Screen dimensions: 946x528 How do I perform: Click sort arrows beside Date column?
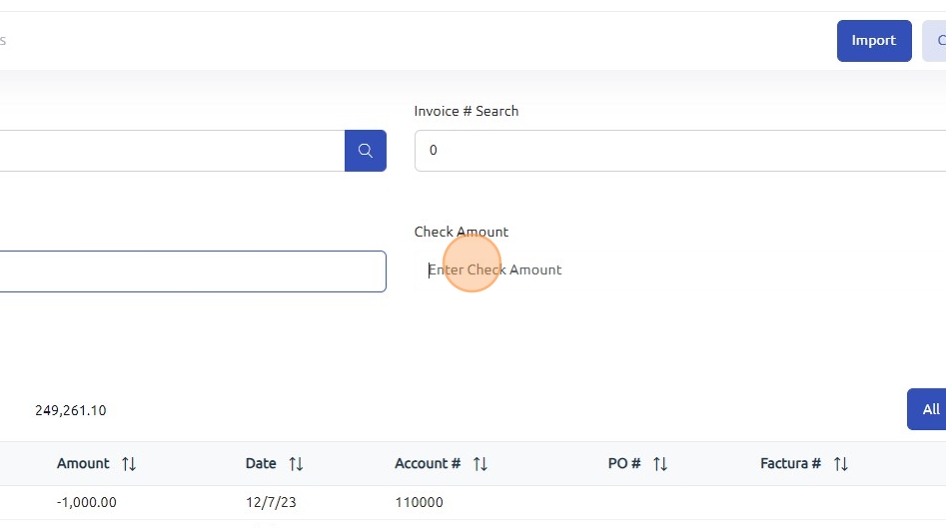pyautogui.click(x=296, y=464)
